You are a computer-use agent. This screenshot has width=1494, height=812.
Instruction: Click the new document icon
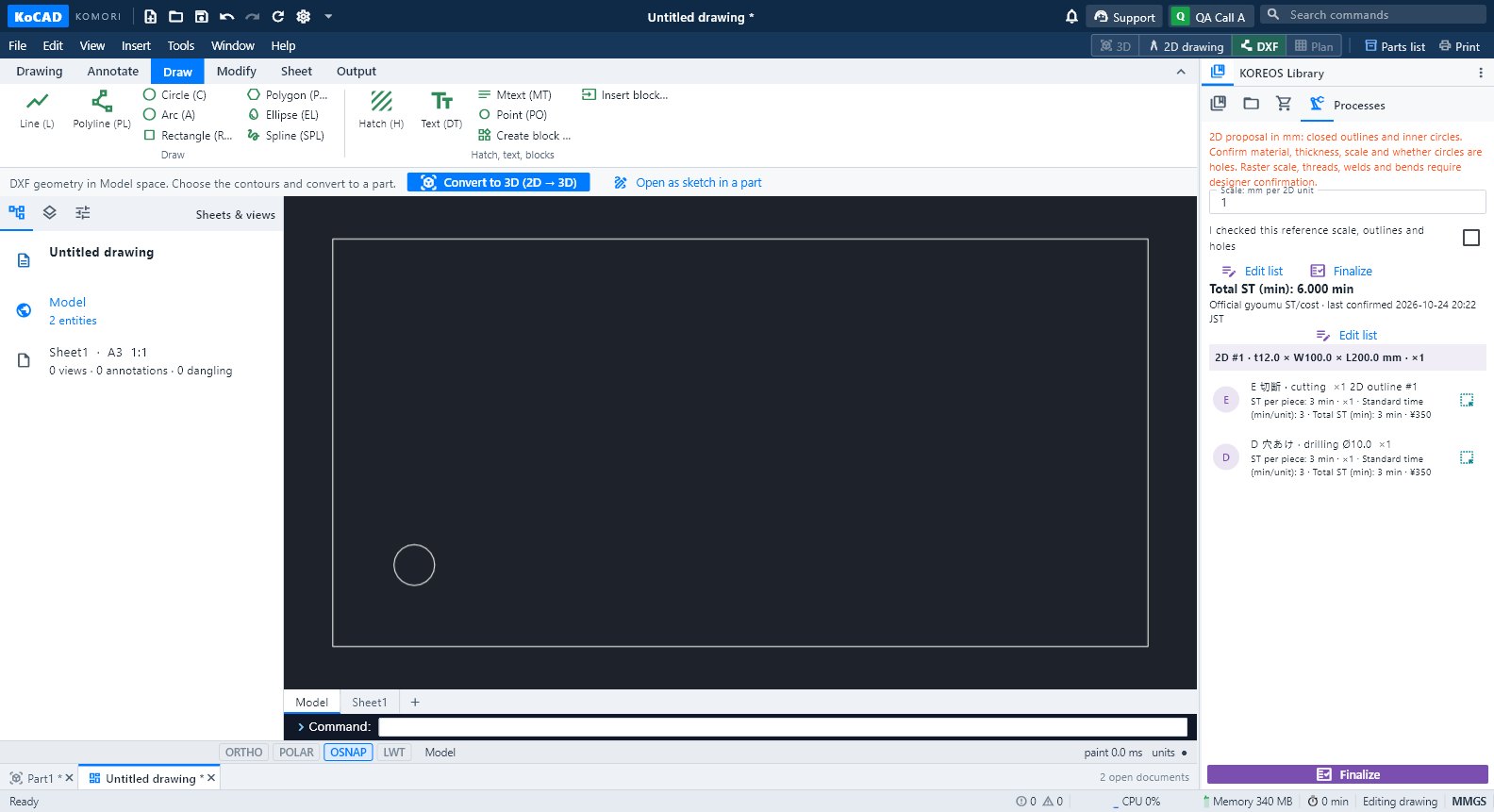point(150,16)
